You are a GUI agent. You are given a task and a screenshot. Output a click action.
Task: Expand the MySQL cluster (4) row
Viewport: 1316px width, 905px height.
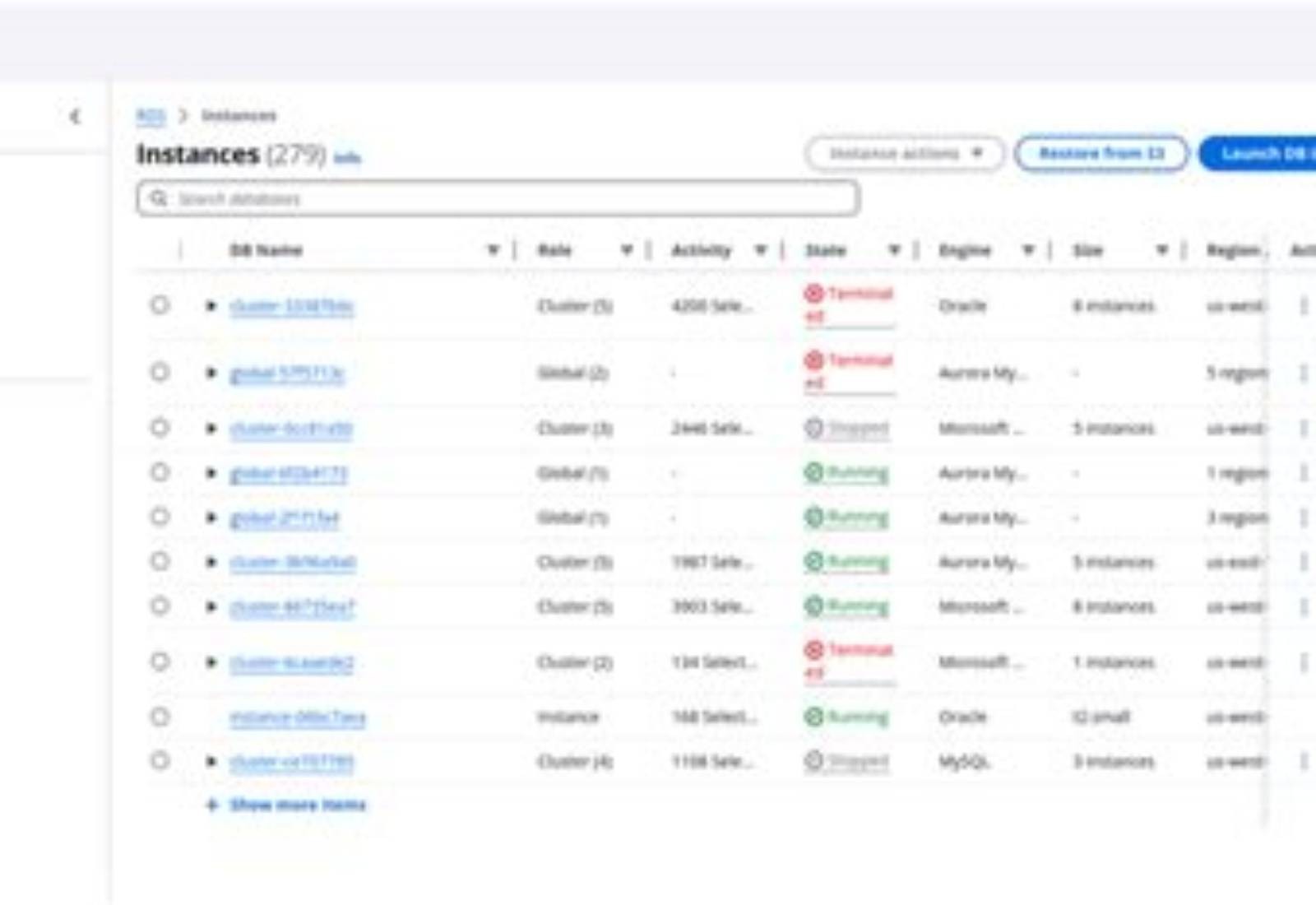211,761
